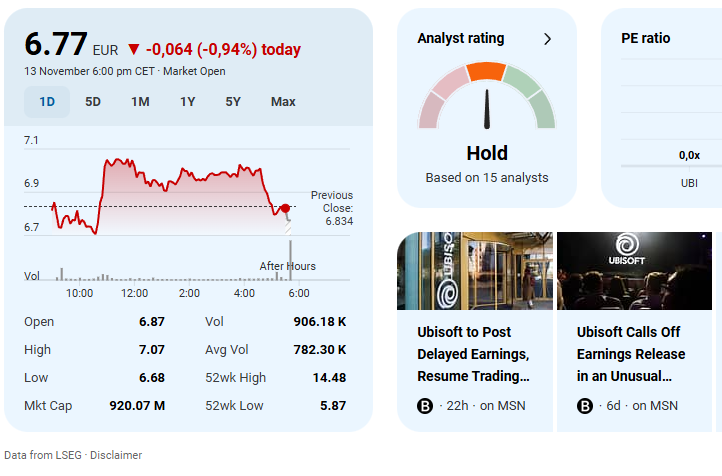The image size is (722, 476).
Task: Select the 1D time range tab
Action: click(x=47, y=101)
